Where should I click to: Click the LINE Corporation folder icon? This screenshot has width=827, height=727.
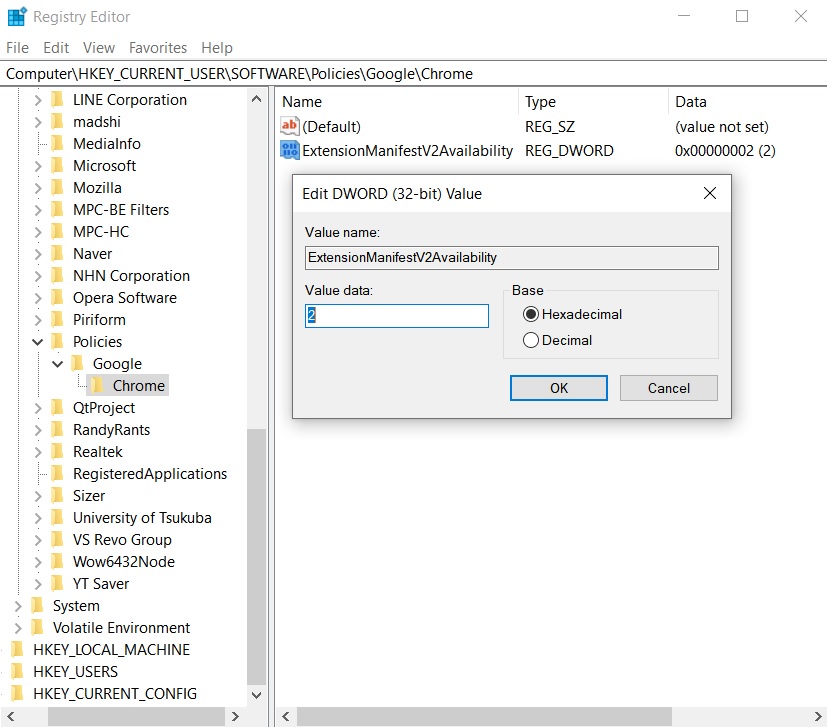coord(57,100)
